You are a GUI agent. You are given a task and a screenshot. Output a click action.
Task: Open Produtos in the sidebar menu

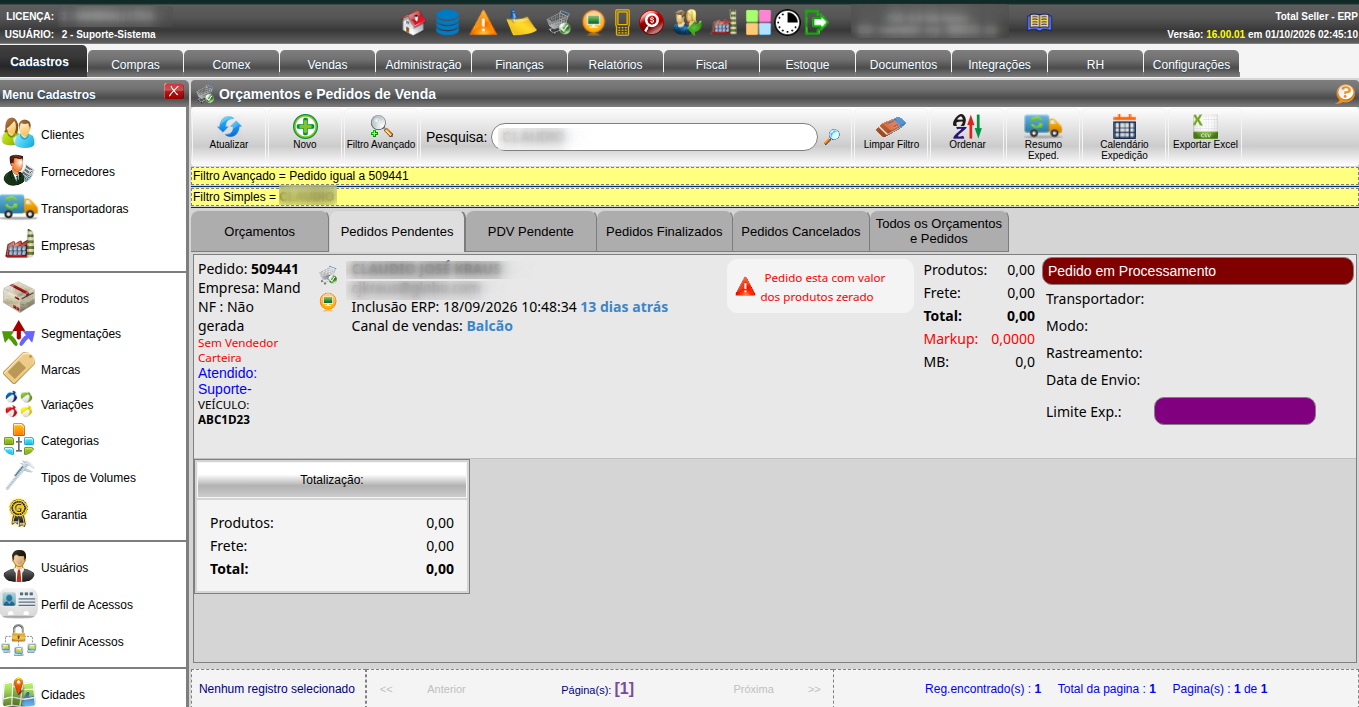[65, 298]
